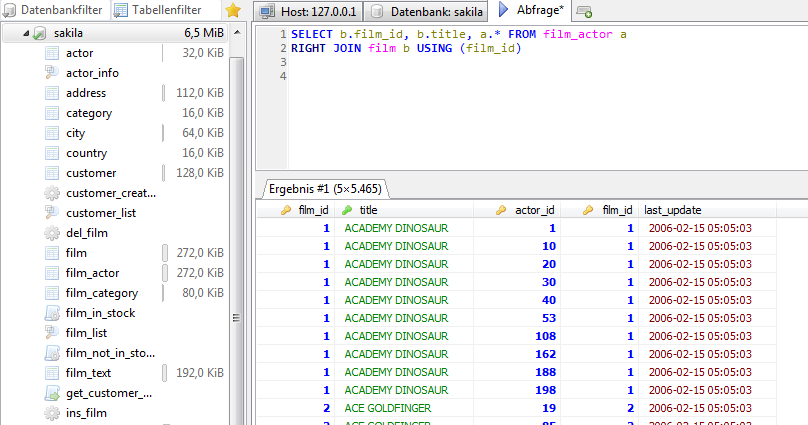Sort results by actor_id column header
Screen dimensions: 808x425
pos(534,210)
